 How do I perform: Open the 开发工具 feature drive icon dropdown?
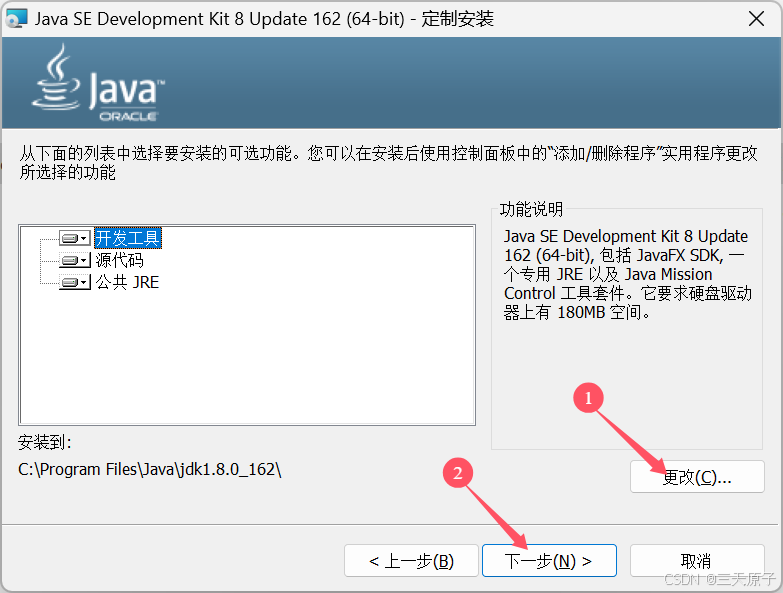click(75, 238)
